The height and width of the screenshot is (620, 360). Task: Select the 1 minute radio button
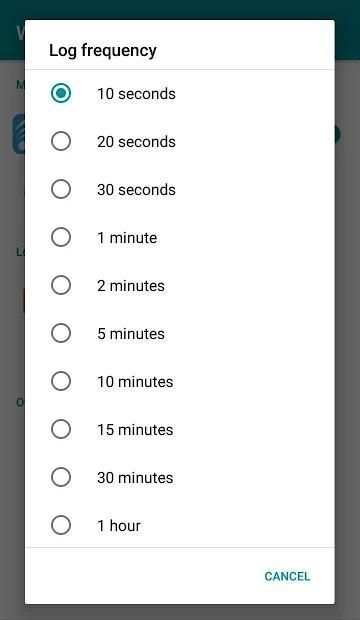coord(61,237)
